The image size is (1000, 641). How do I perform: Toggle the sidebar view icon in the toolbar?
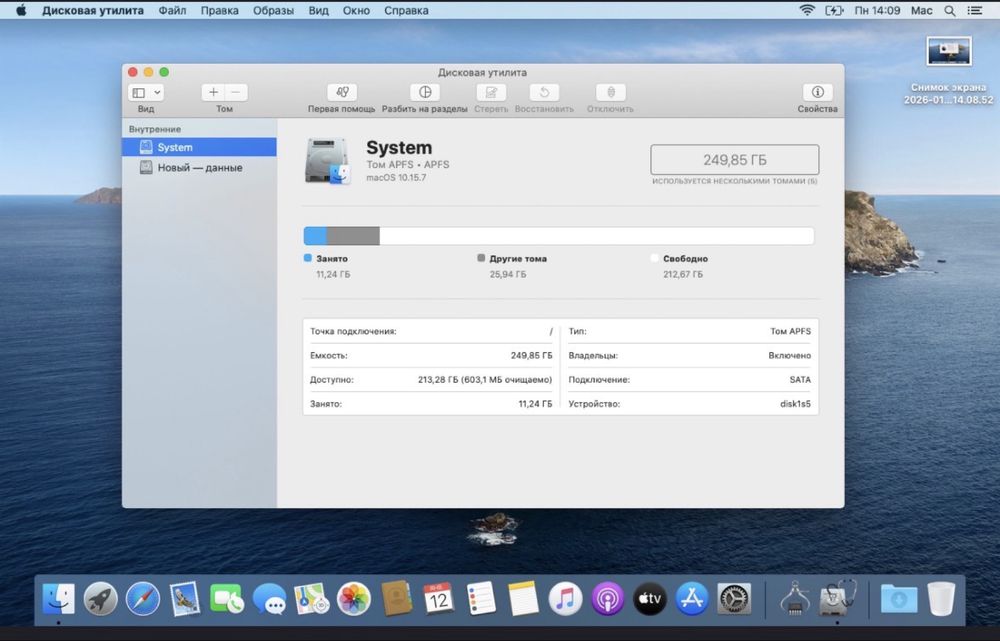point(139,92)
